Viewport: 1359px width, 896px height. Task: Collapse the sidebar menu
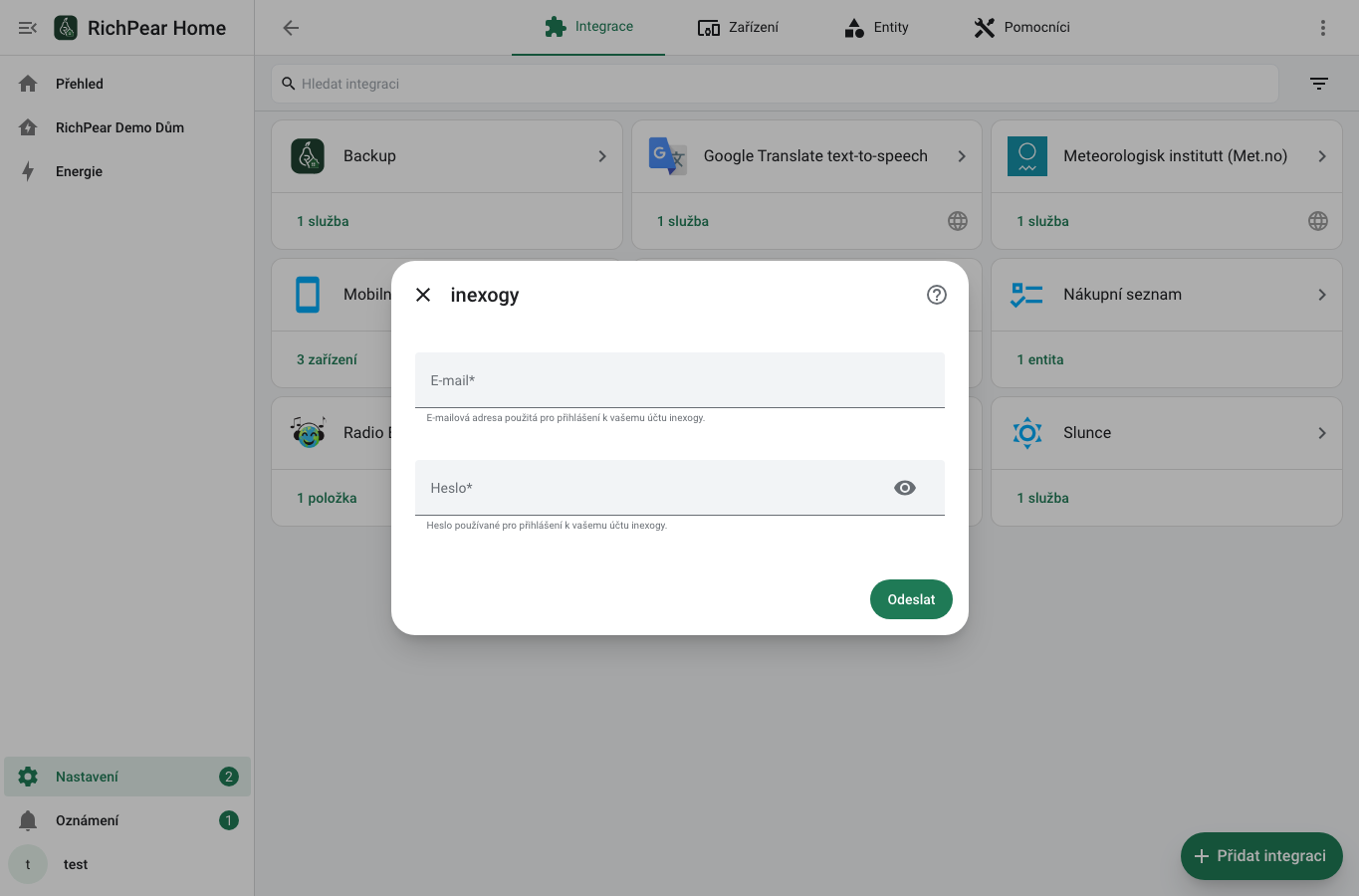[x=28, y=28]
